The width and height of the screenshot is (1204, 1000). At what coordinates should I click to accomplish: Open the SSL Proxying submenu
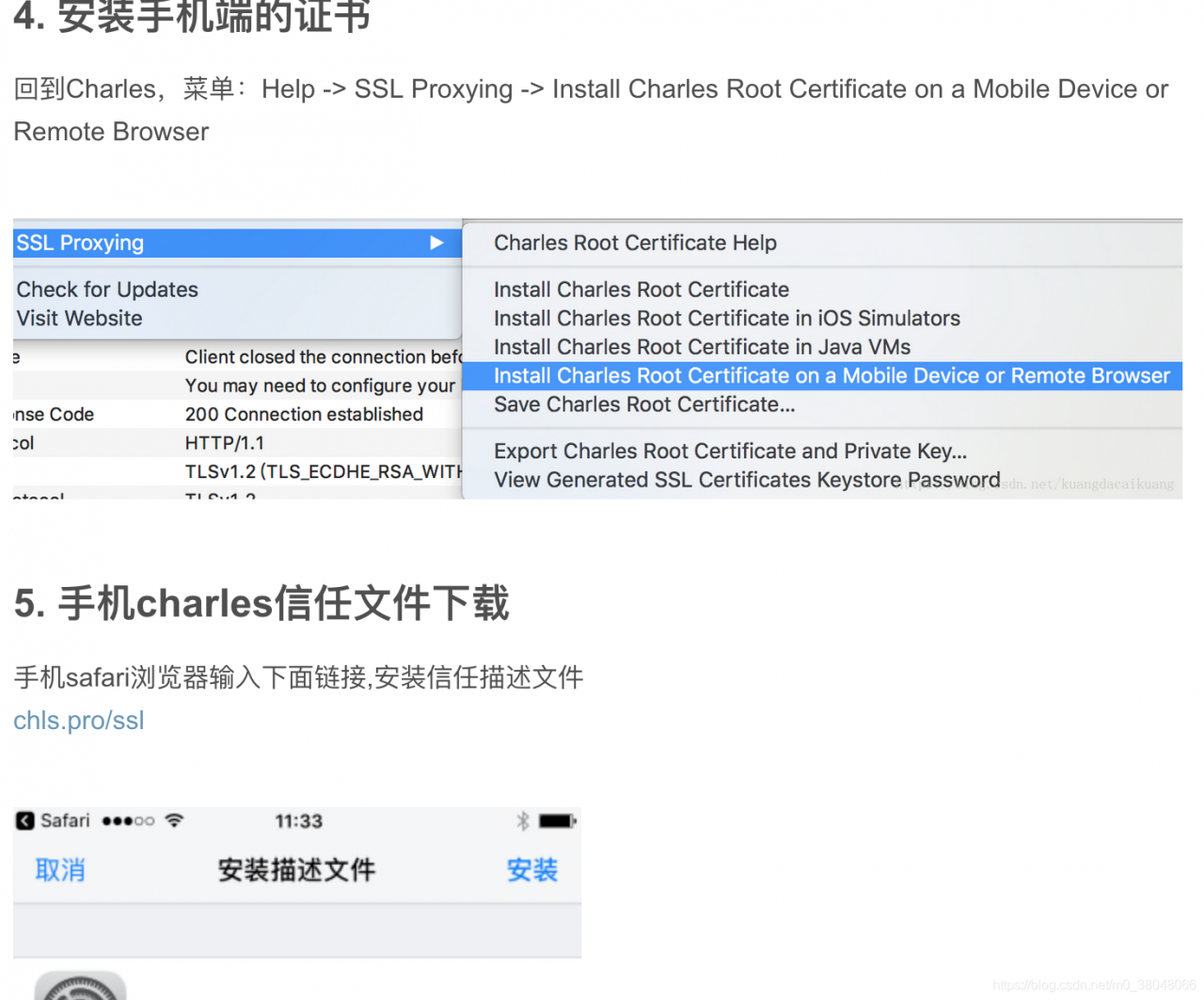click(237, 243)
